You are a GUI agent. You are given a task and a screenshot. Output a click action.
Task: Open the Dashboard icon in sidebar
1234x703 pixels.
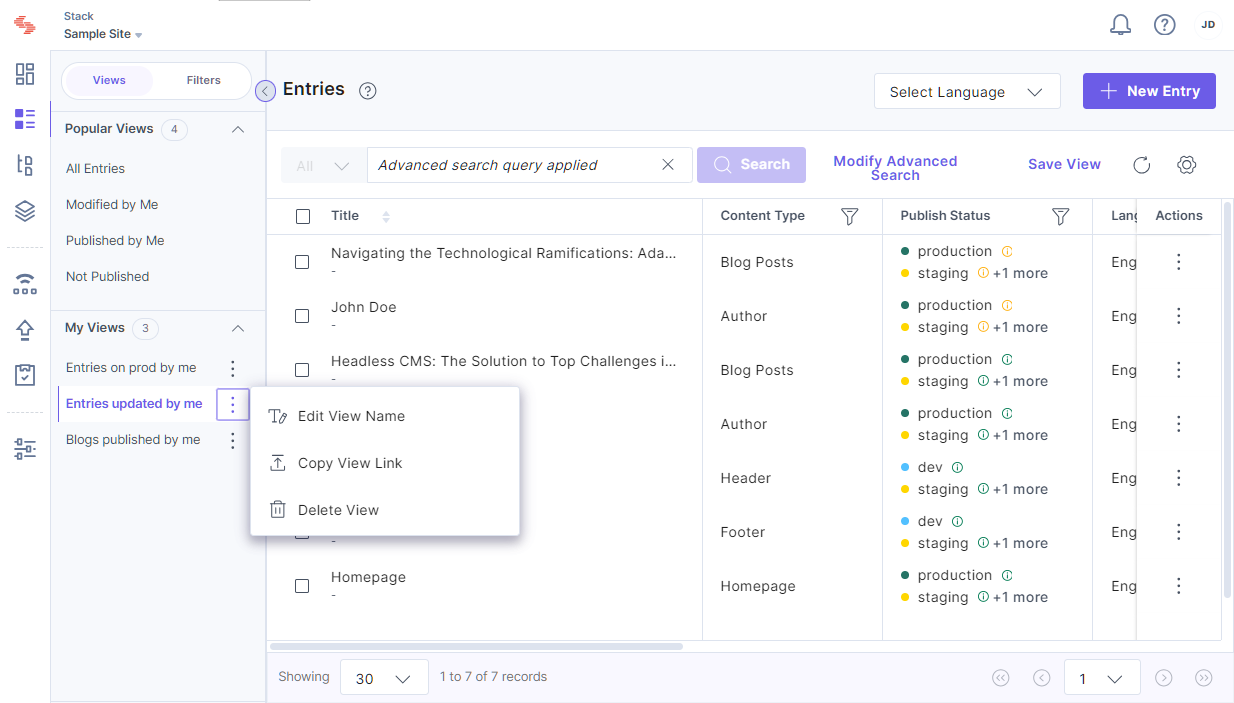click(x=25, y=74)
